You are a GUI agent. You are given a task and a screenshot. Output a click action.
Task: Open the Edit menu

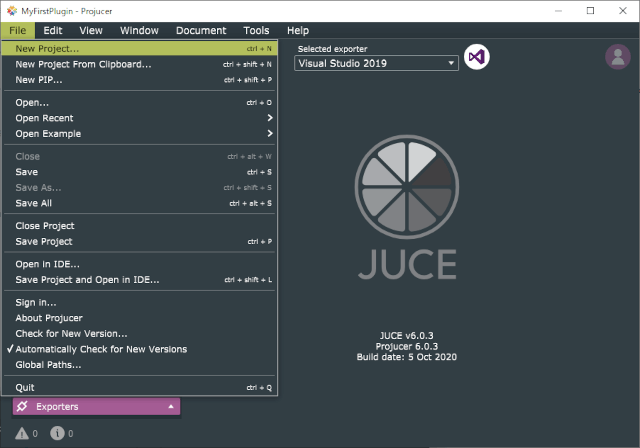tap(53, 31)
